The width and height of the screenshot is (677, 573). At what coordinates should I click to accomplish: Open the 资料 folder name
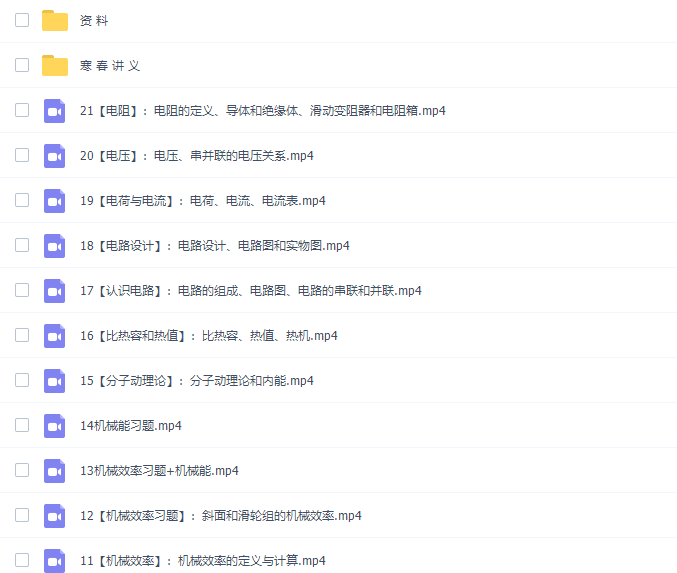pos(94,21)
